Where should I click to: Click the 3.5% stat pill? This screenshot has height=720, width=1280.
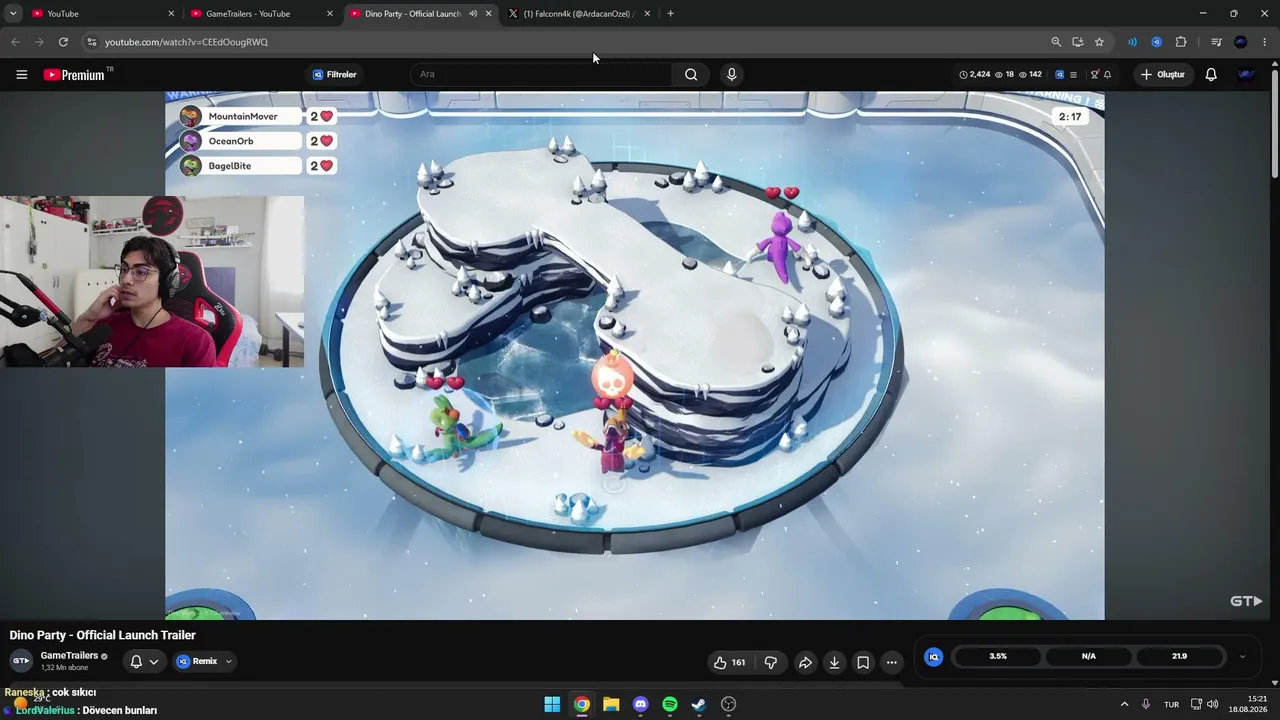(x=998, y=657)
